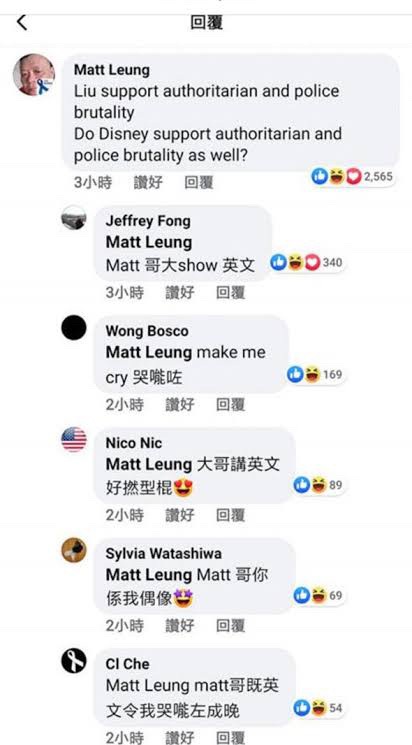Open Sylvia Watashiwa's avatar
The height and width of the screenshot is (745, 412).
tap(74, 550)
